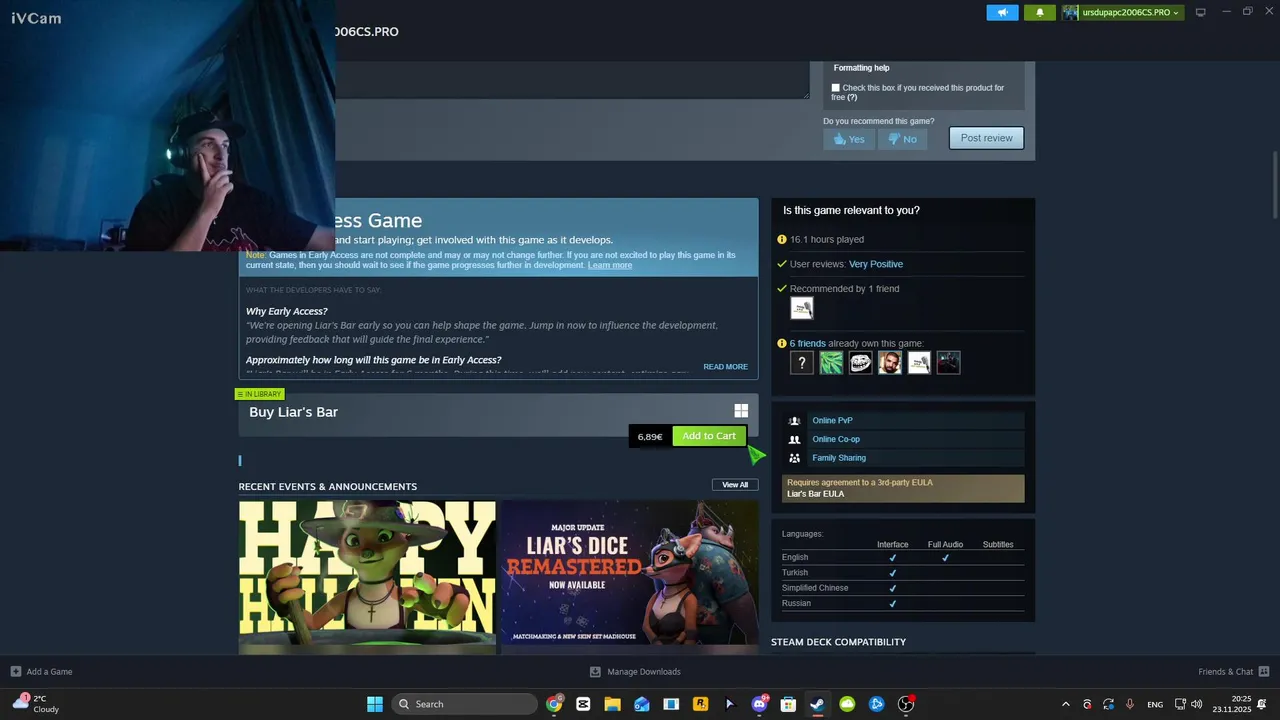Click inside the review text box

[x=572, y=80]
